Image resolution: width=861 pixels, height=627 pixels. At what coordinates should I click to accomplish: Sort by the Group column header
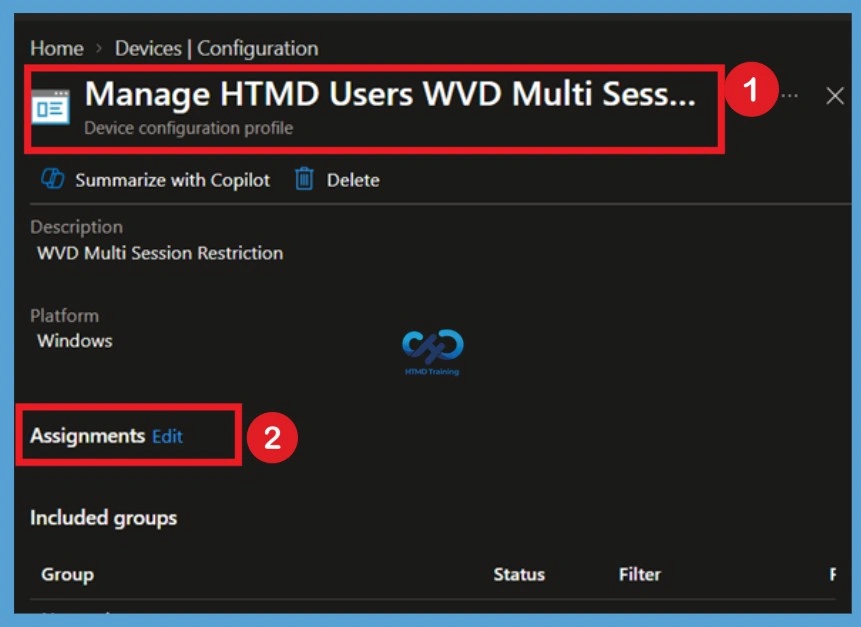tap(68, 574)
